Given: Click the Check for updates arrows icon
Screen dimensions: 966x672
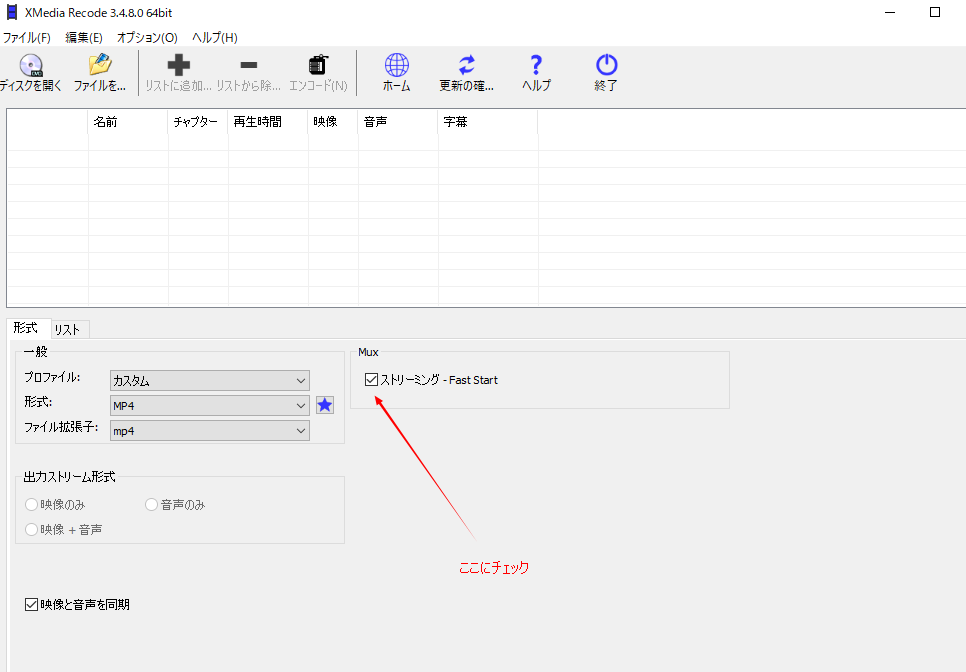Looking at the screenshot, I should [x=466, y=66].
